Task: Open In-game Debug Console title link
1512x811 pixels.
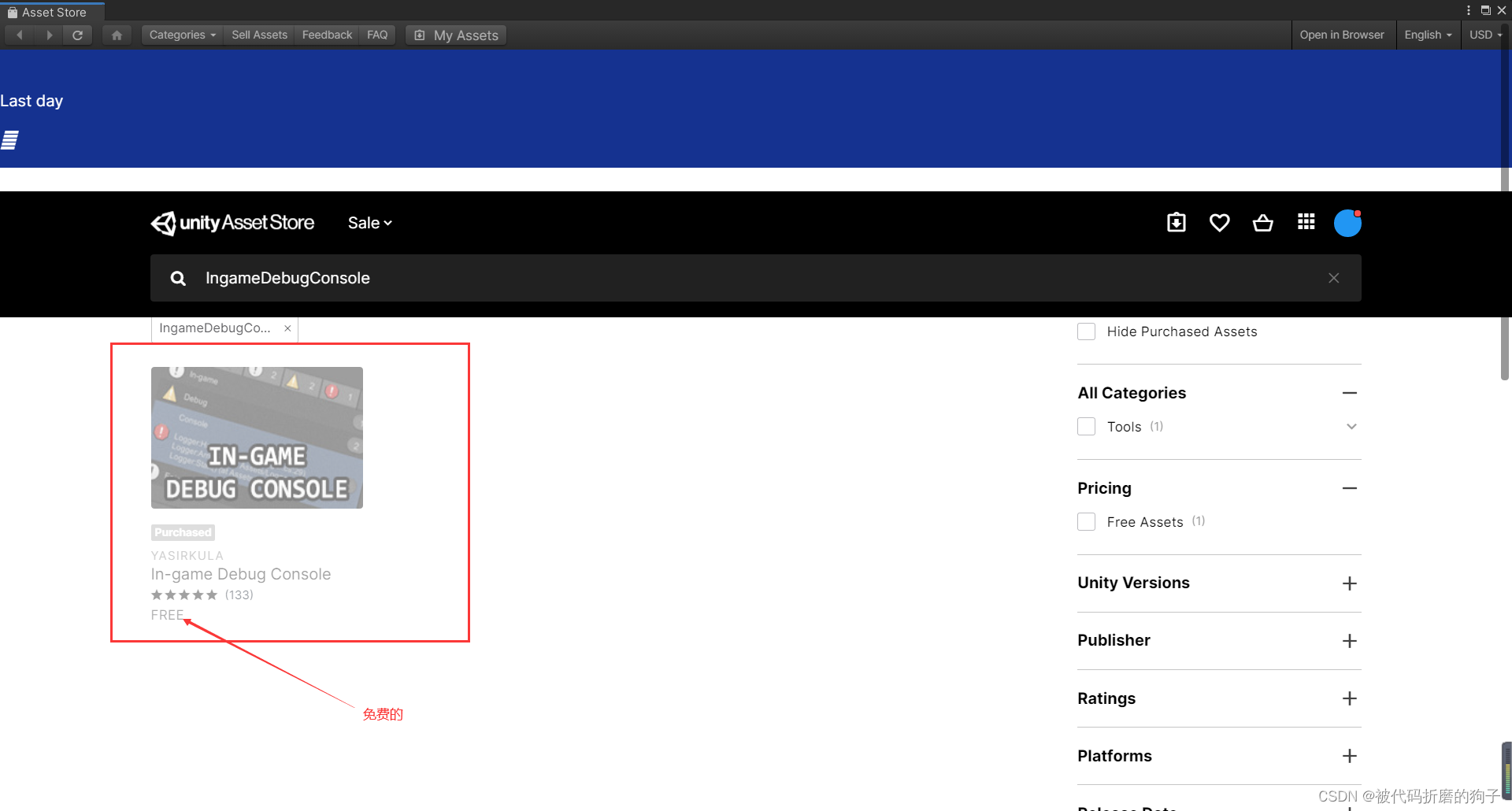Action: pos(241,574)
